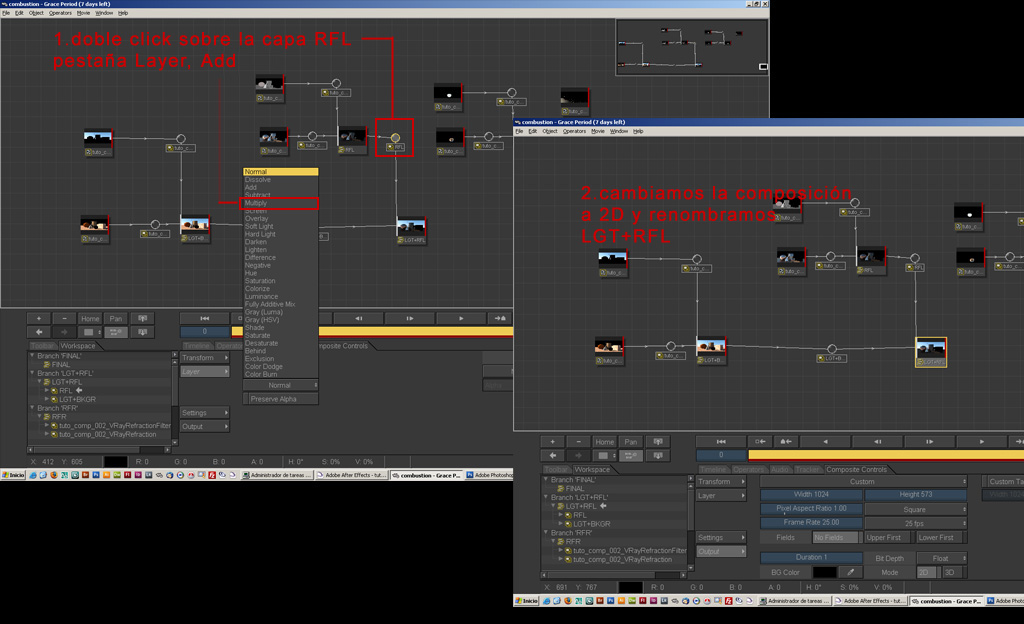The width and height of the screenshot is (1024, 624).
Task: Open the viewport layout selector in front window
Action: (x=604, y=455)
